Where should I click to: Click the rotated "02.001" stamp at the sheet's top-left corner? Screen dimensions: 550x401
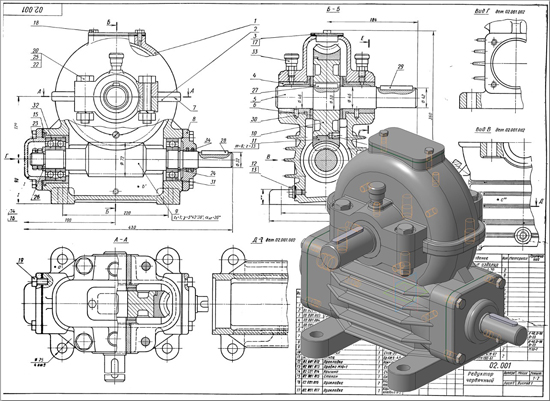click(x=32, y=9)
